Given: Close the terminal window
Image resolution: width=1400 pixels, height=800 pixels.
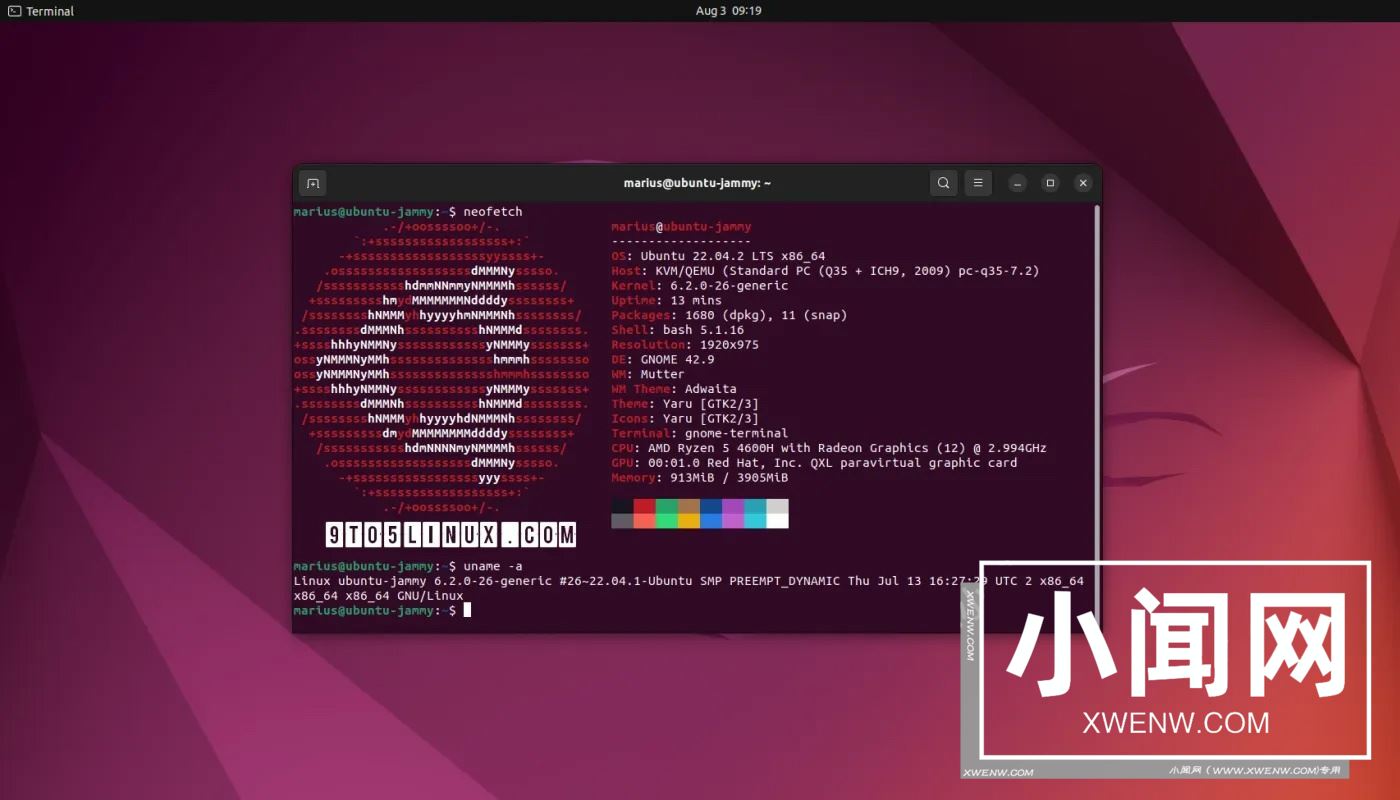Looking at the screenshot, I should (x=1083, y=183).
